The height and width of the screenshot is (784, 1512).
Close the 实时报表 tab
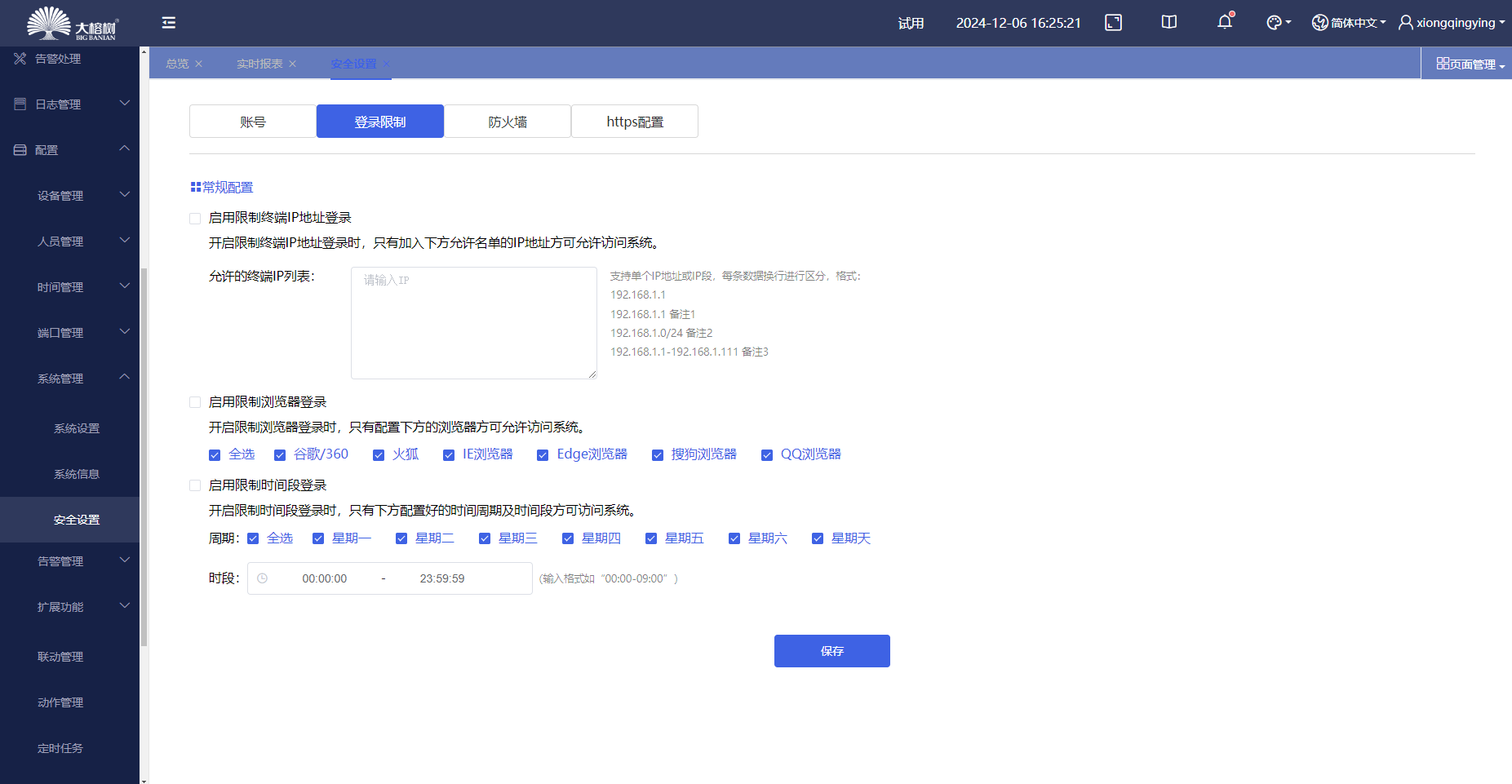click(x=292, y=64)
